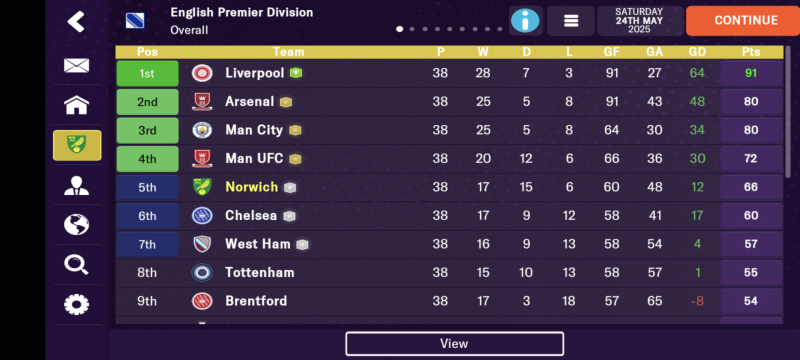This screenshot has width=800, height=360.
Task: Select the second page indicator dot
Action: coord(412,29)
